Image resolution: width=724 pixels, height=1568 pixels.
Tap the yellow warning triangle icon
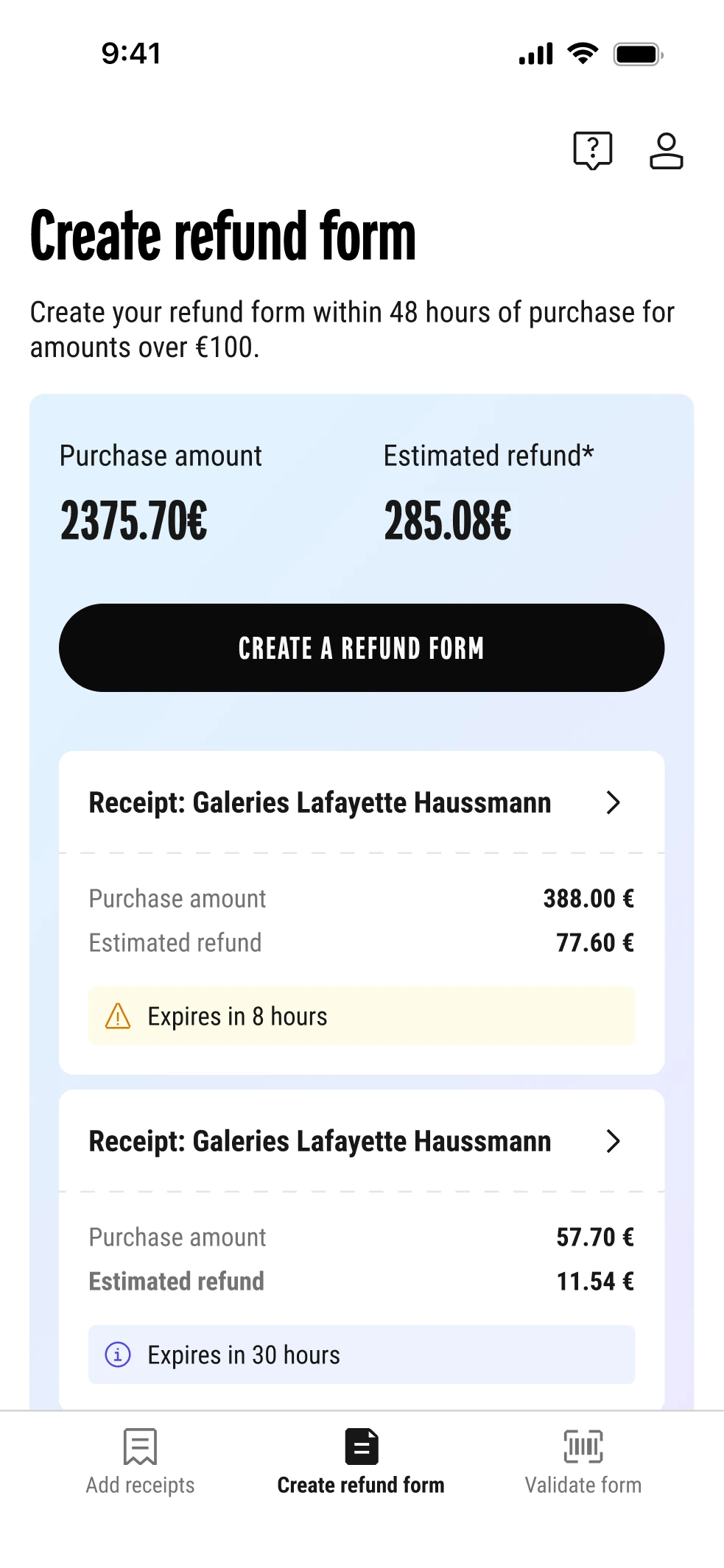coord(118,1017)
